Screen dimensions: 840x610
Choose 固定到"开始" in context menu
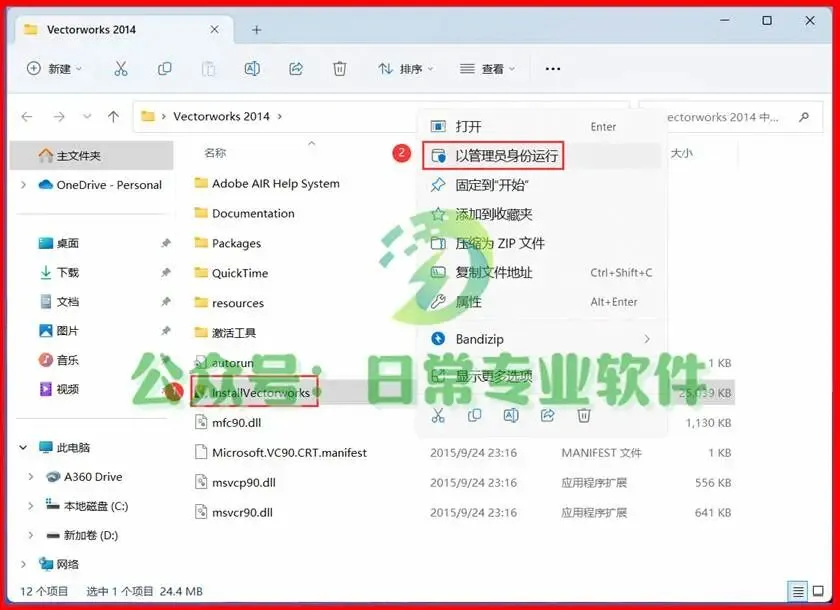542,185
